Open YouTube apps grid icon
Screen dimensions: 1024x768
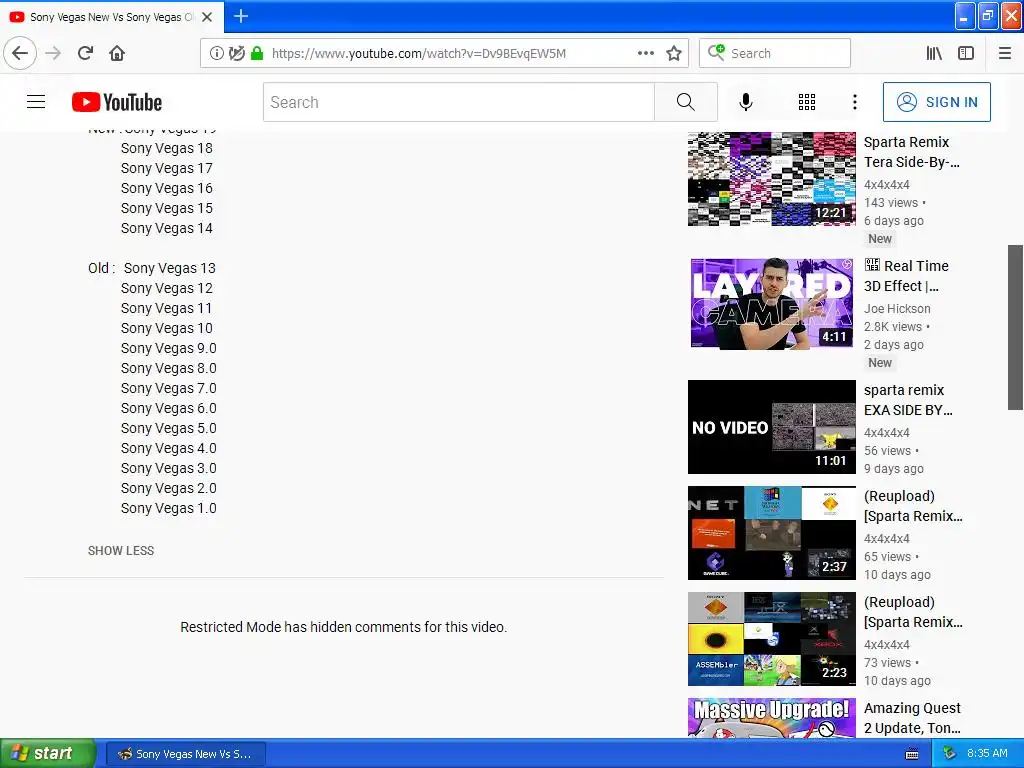click(807, 102)
